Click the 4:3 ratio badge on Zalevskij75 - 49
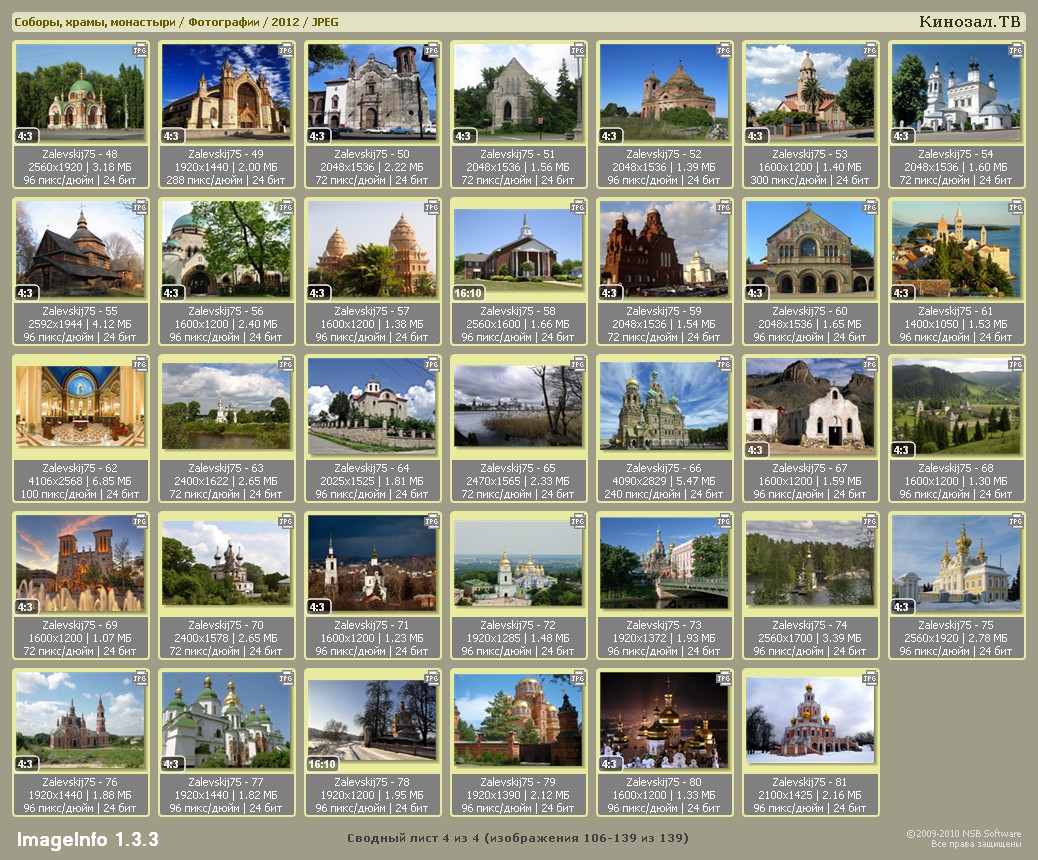This screenshot has height=860, width=1038. [x=172, y=136]
